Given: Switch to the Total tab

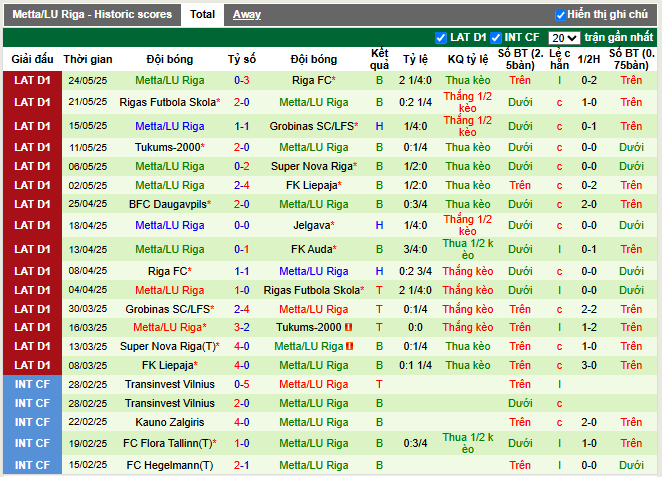Looking at the screenshot, I should (x=202, y=14).
